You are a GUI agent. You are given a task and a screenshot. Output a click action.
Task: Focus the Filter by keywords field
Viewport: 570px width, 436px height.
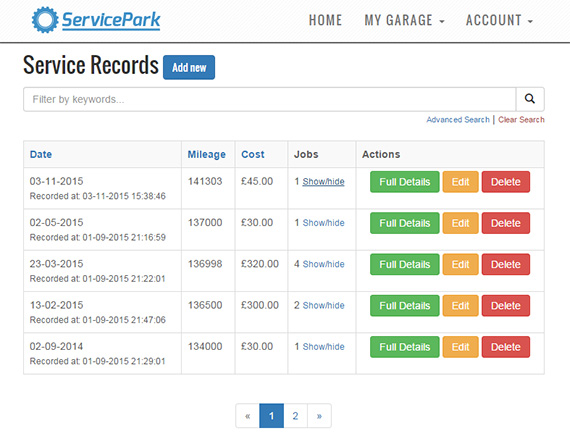coord(270,99)
